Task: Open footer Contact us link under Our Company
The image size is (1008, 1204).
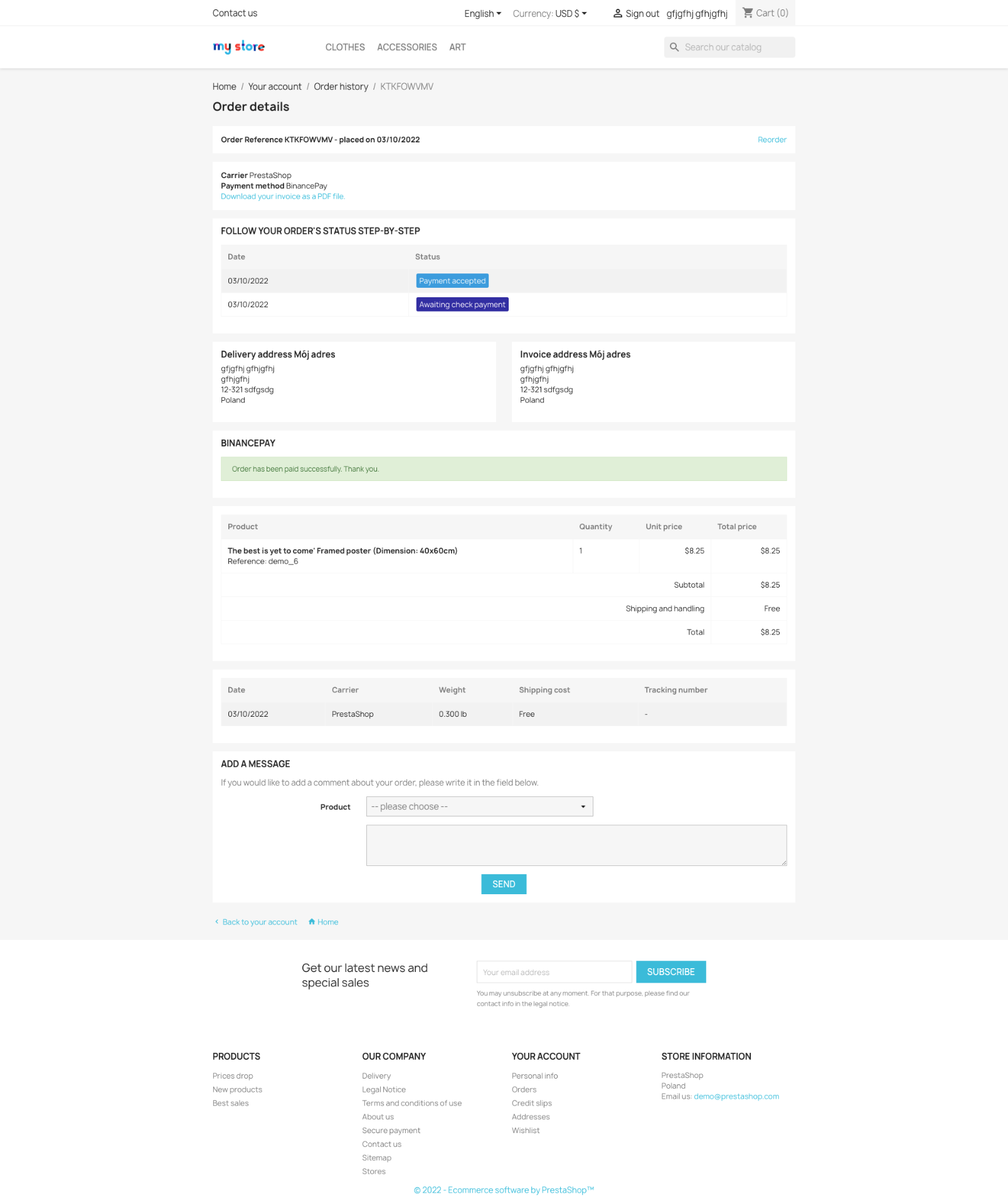Action: click(x=381, y=1144)
